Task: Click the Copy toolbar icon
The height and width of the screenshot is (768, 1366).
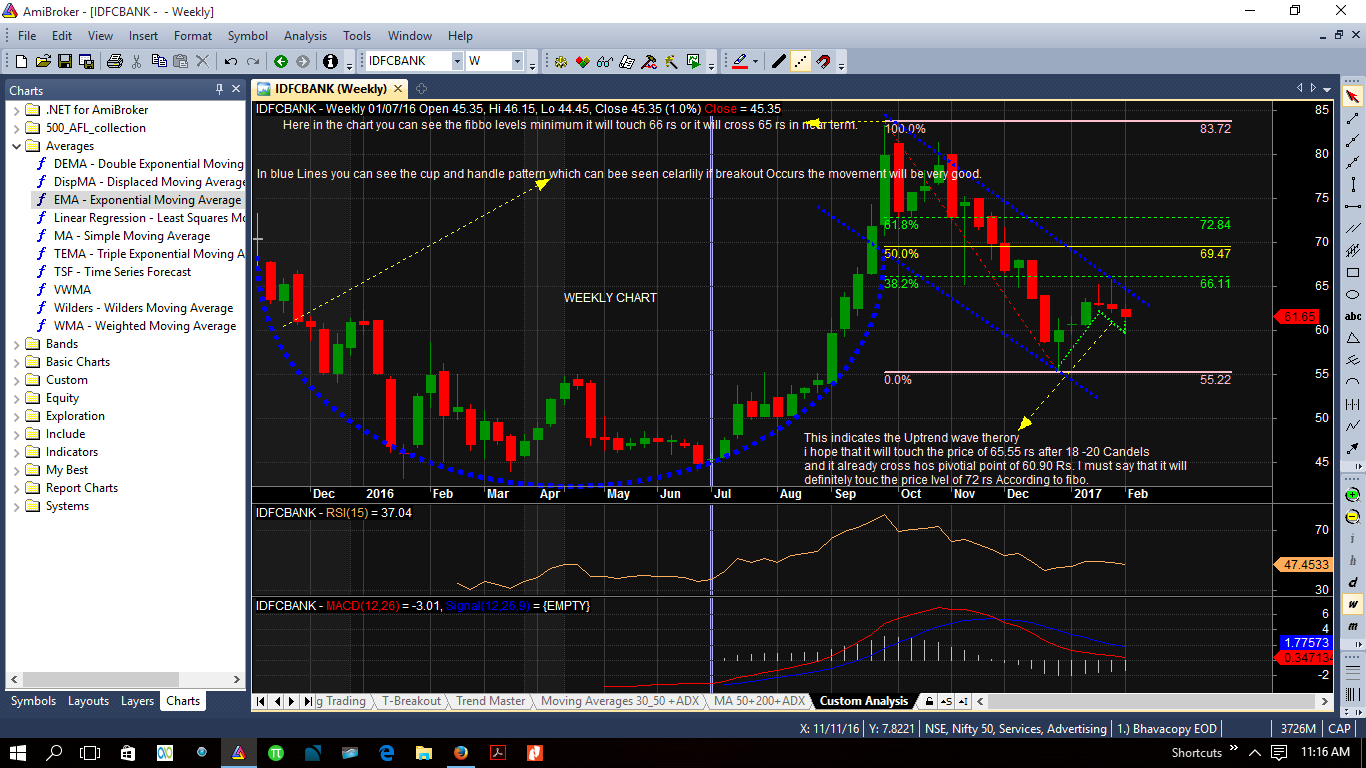Action: coord(159,61)
